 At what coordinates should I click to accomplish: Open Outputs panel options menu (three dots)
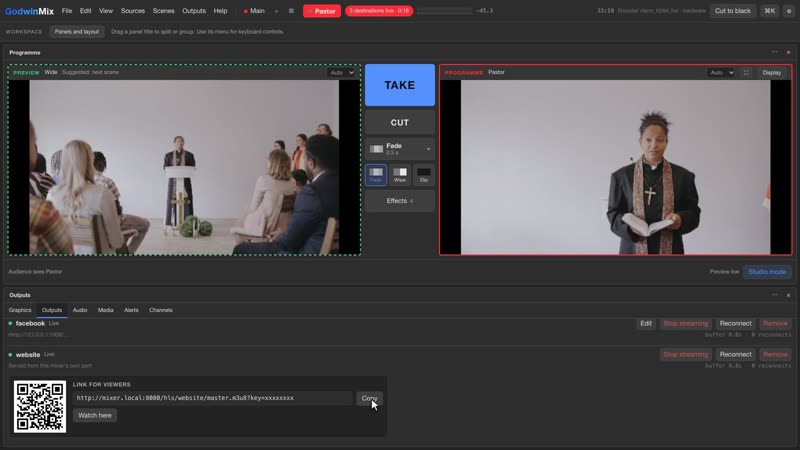tap(774, 295)
